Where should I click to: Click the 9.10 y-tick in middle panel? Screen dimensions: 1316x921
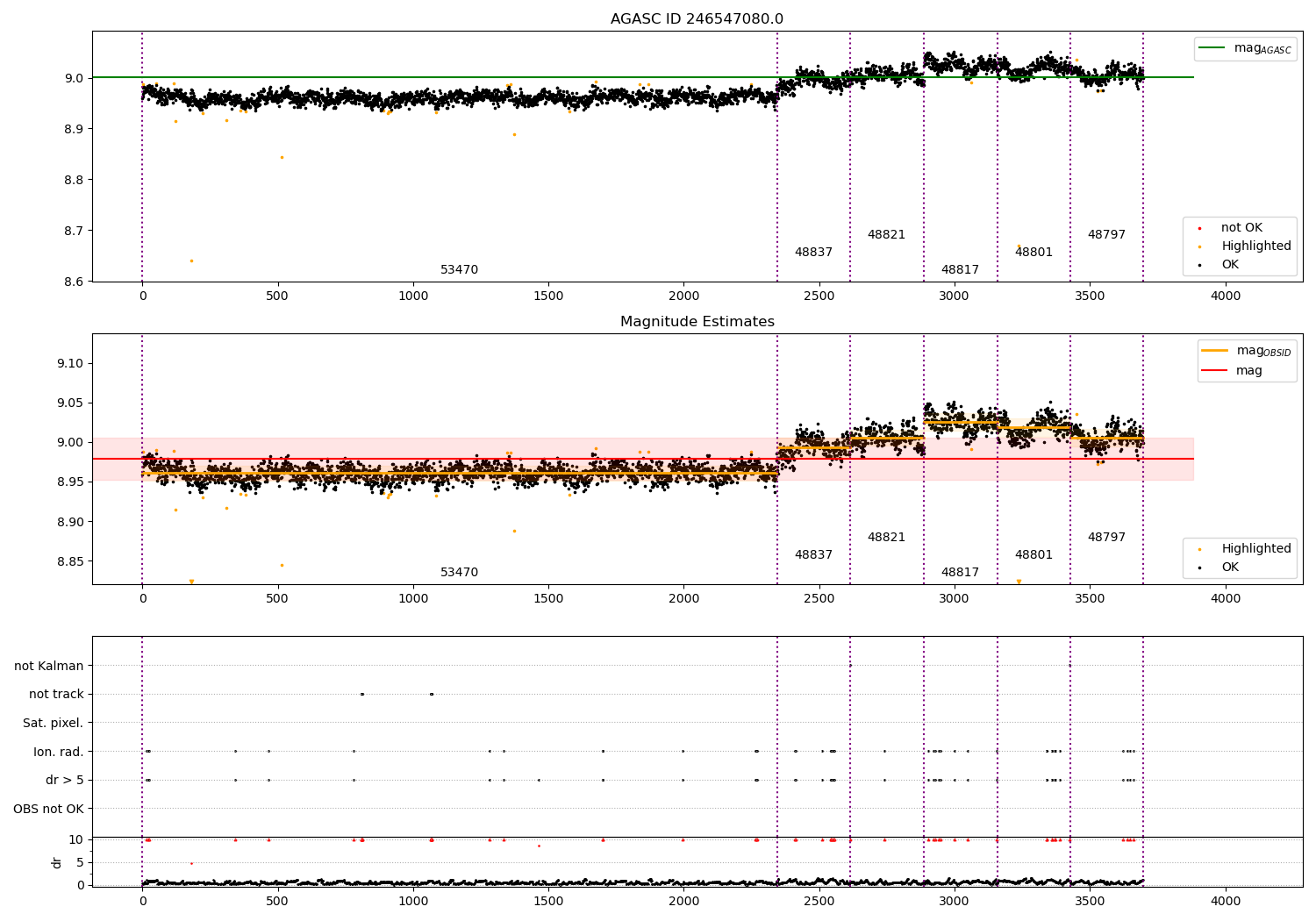pos(71,364)
